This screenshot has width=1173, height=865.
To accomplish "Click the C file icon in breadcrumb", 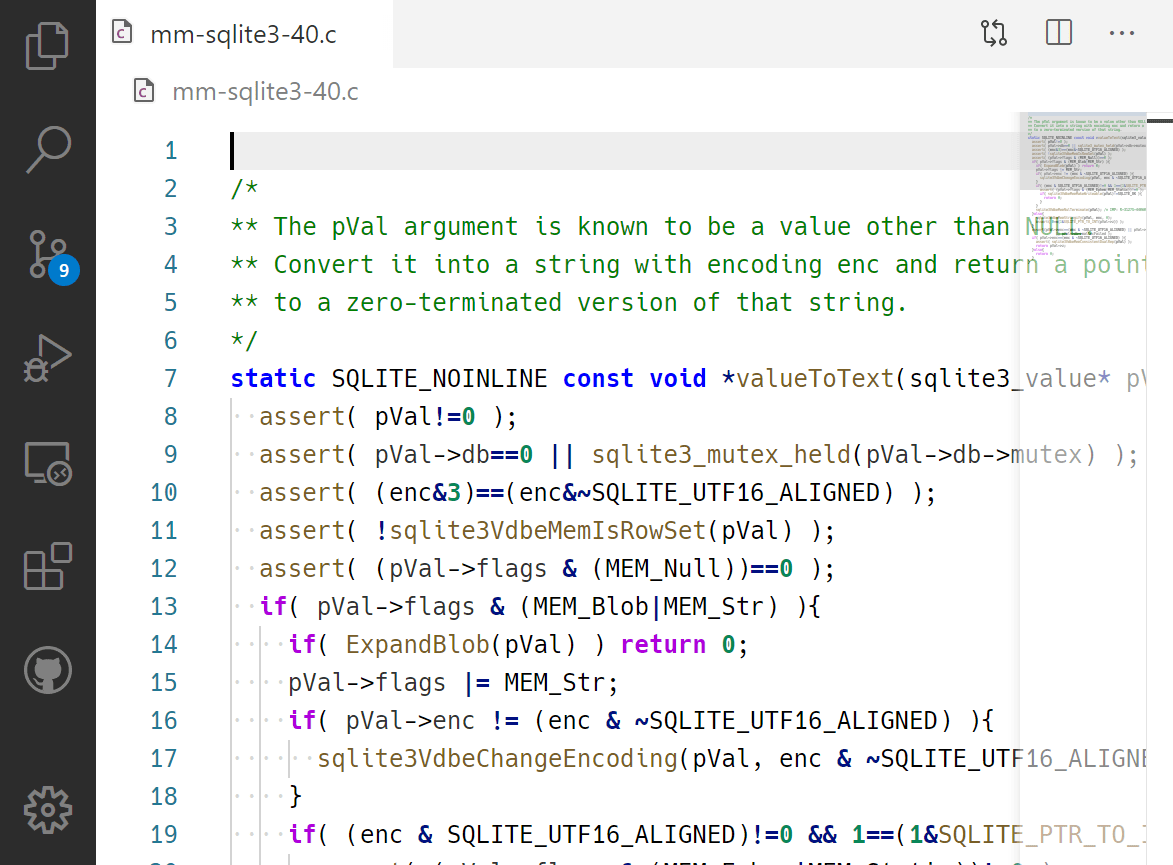I will click(x=144, y=92).
